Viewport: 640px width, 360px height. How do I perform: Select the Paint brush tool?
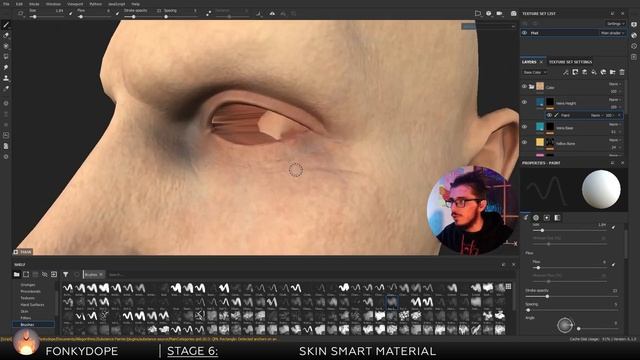coord(6,25)
